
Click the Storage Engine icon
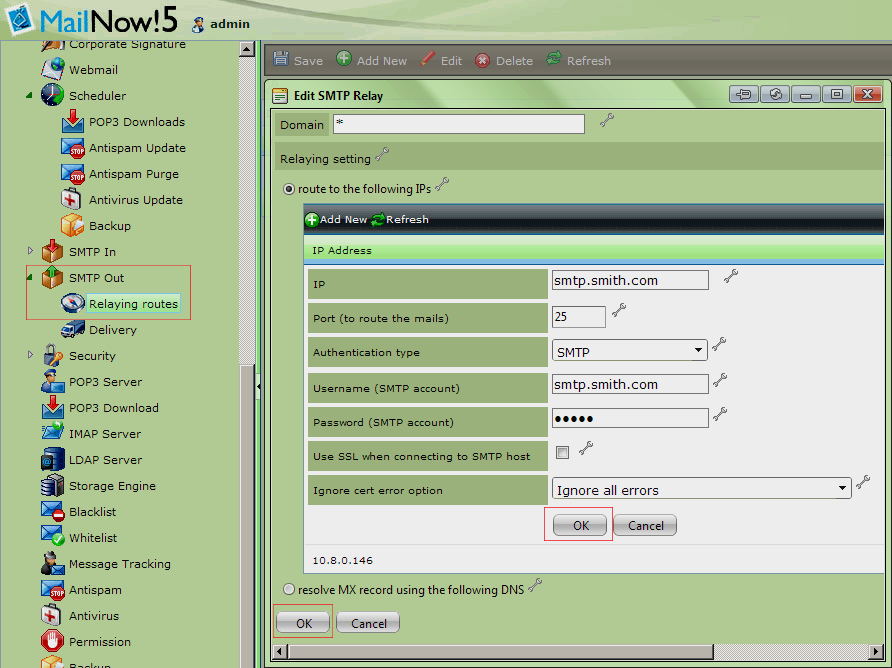point(52,485)
